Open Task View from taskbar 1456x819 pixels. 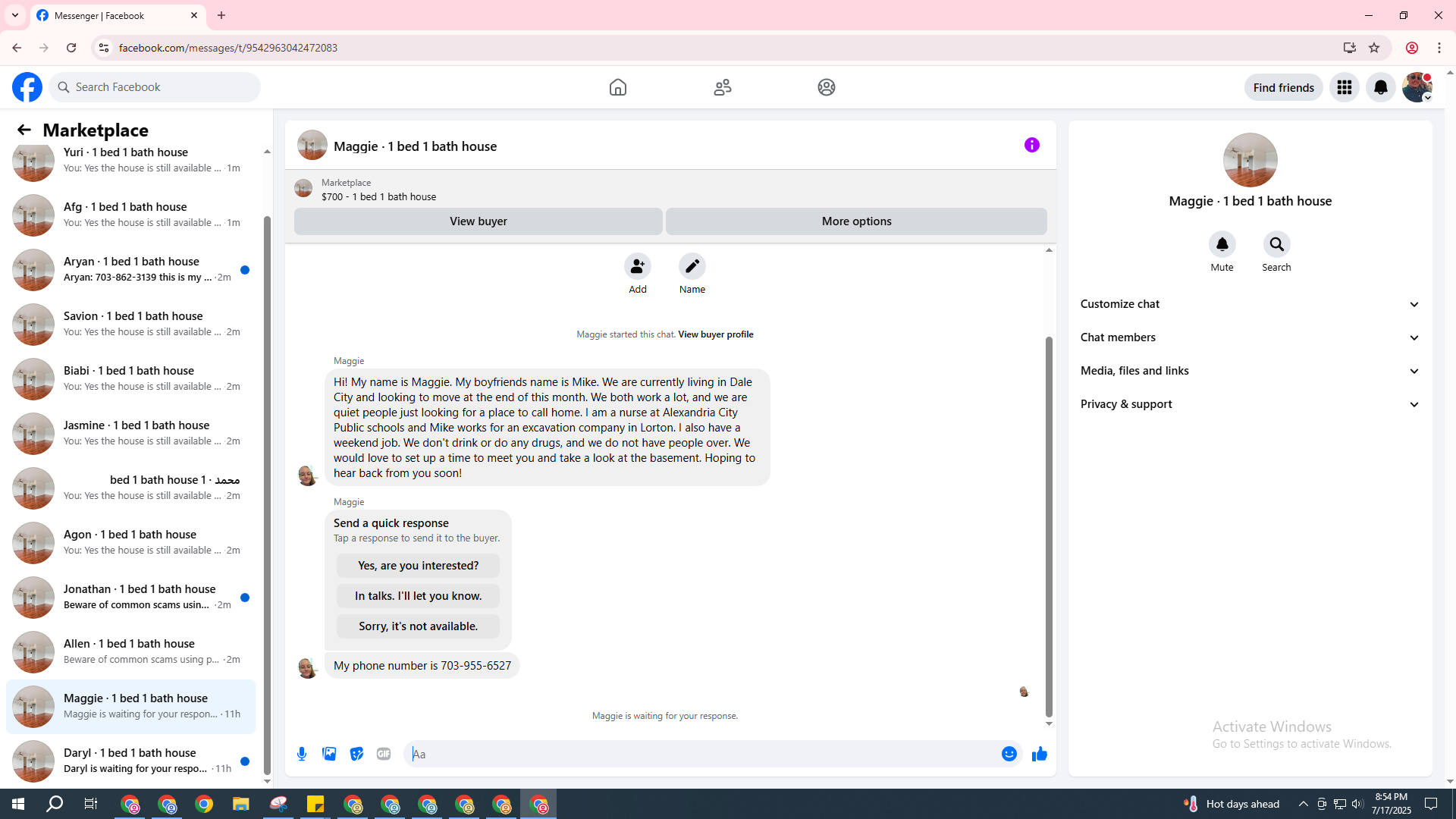point(91,804)
